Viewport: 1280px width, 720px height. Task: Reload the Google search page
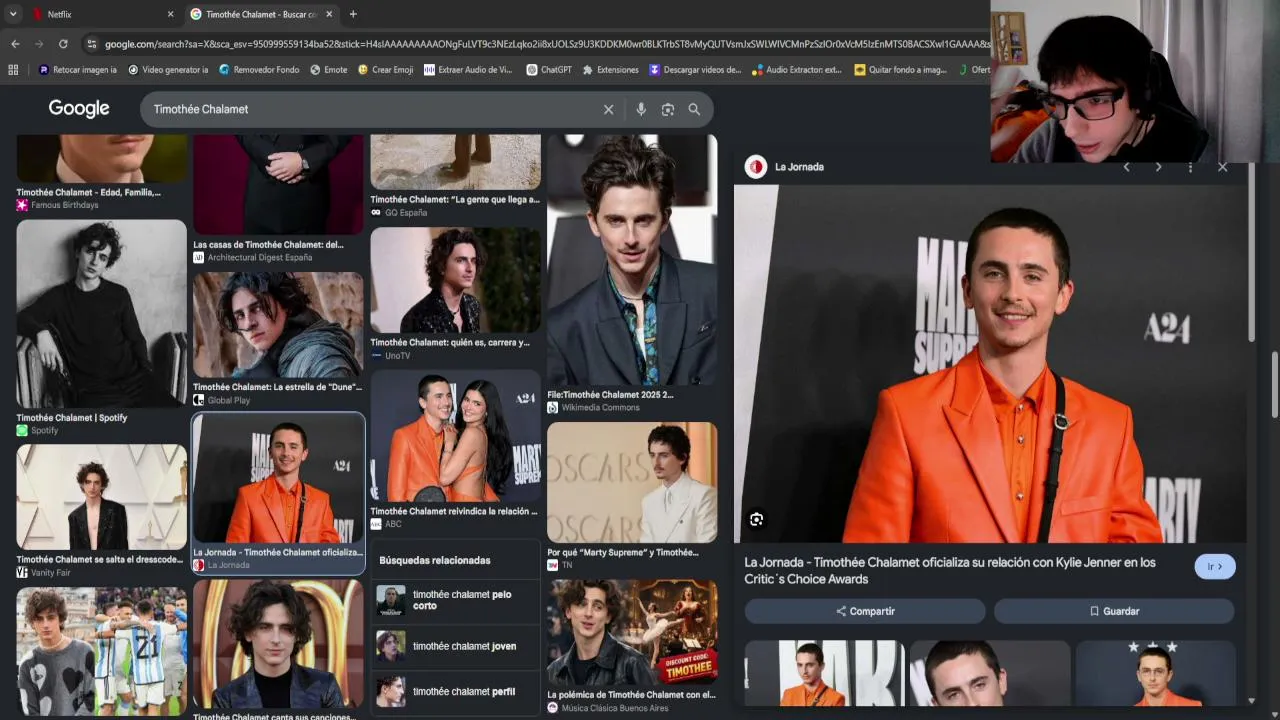(63, 44)
